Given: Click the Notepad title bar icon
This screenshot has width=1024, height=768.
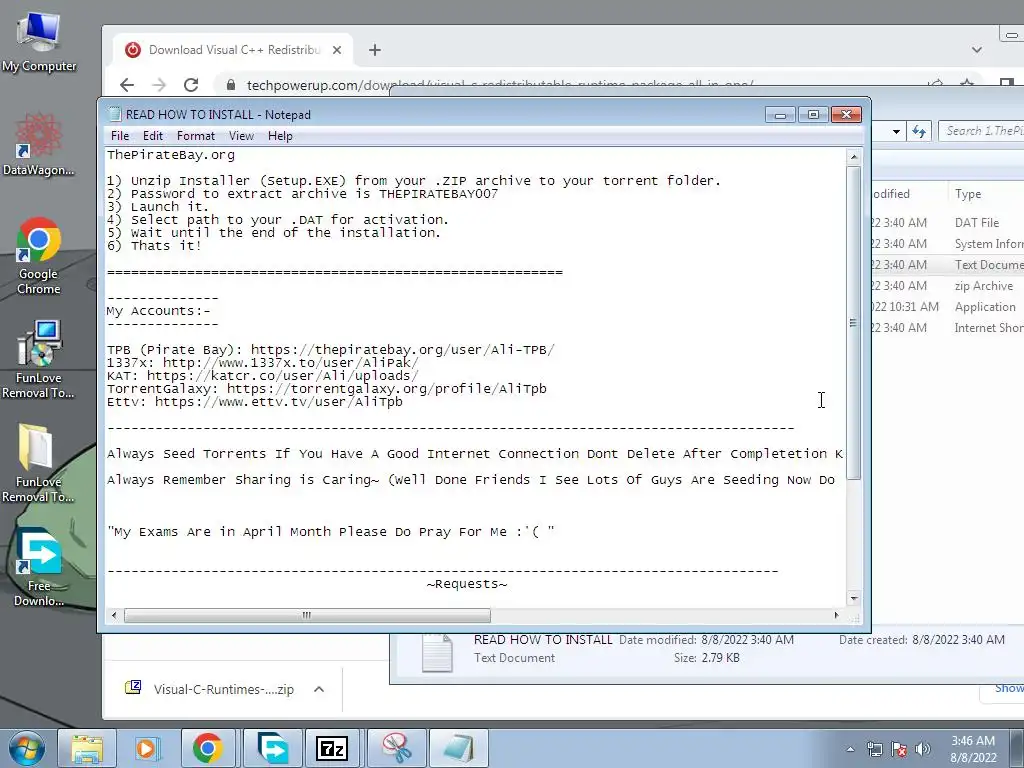Looking at the screenshot, I should 115,114.
